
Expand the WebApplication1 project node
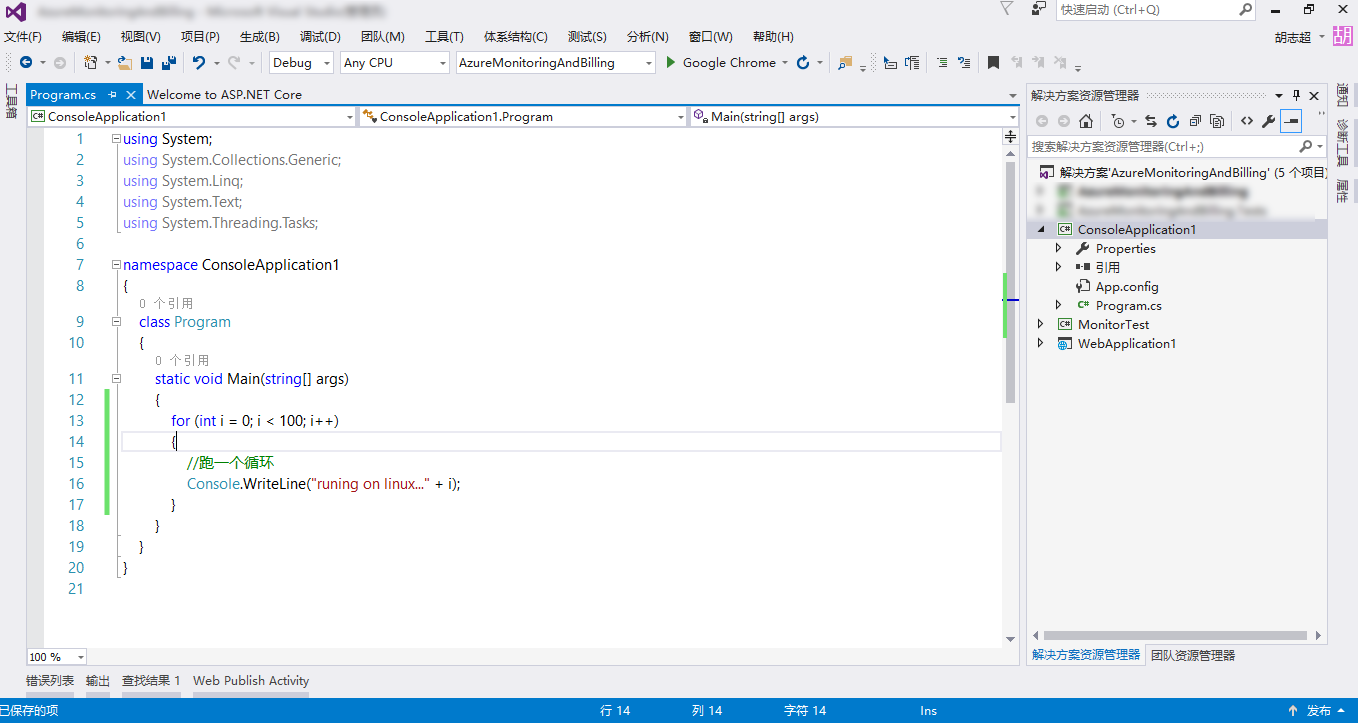1041,343
